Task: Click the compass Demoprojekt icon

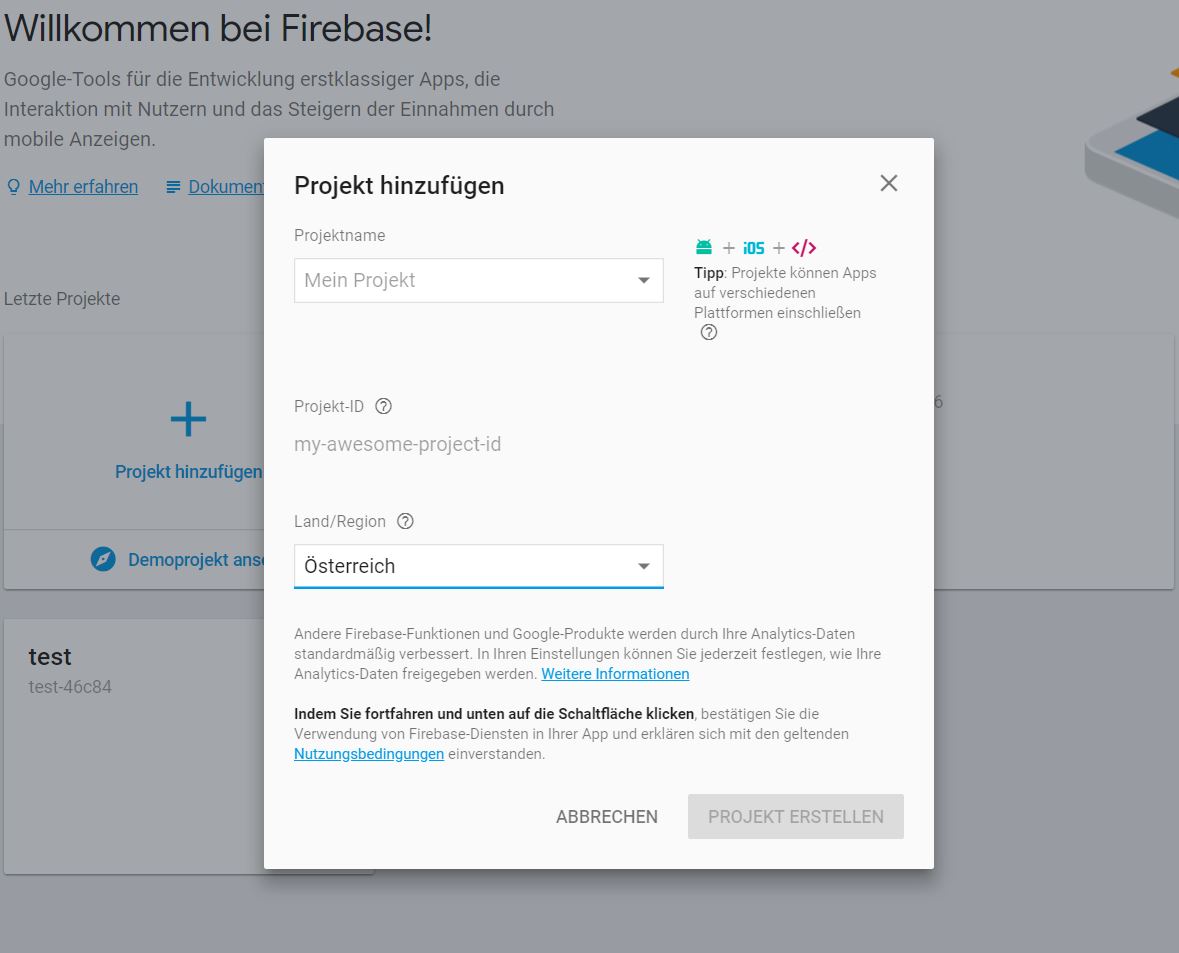Action: click(103, 559)
